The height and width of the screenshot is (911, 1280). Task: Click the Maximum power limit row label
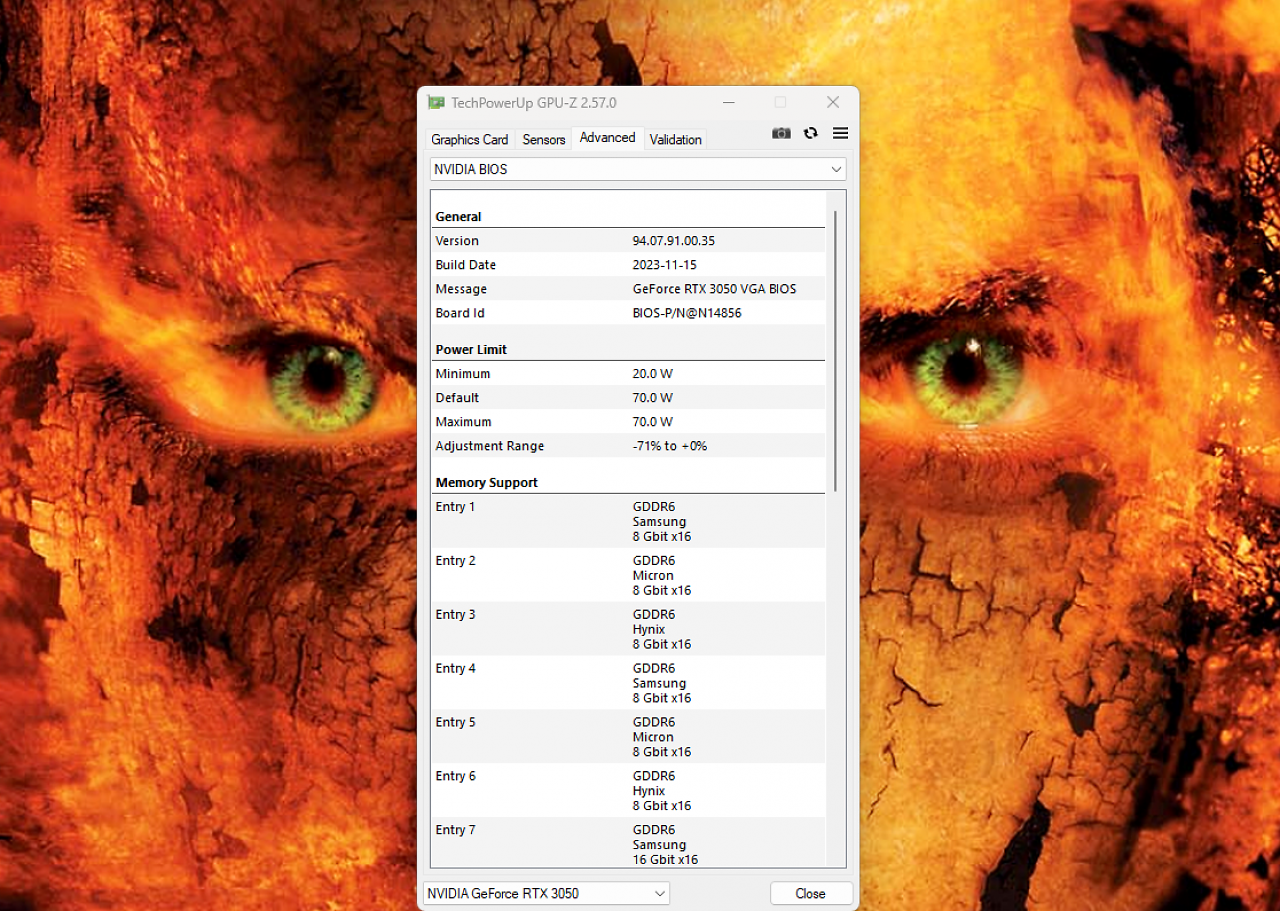[463, 422]
